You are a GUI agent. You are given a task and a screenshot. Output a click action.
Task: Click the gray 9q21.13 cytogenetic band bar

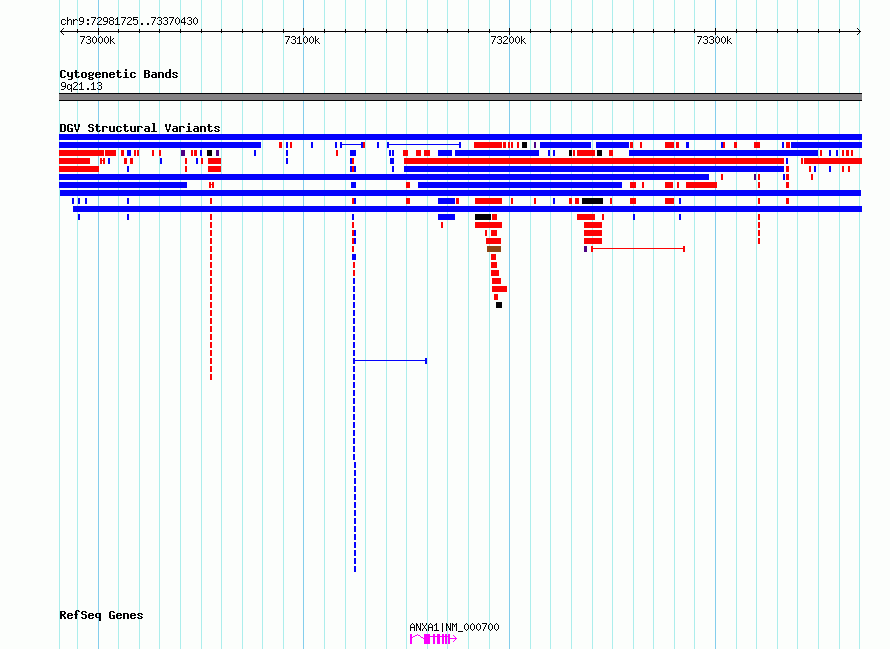click(x=460, y=97)
